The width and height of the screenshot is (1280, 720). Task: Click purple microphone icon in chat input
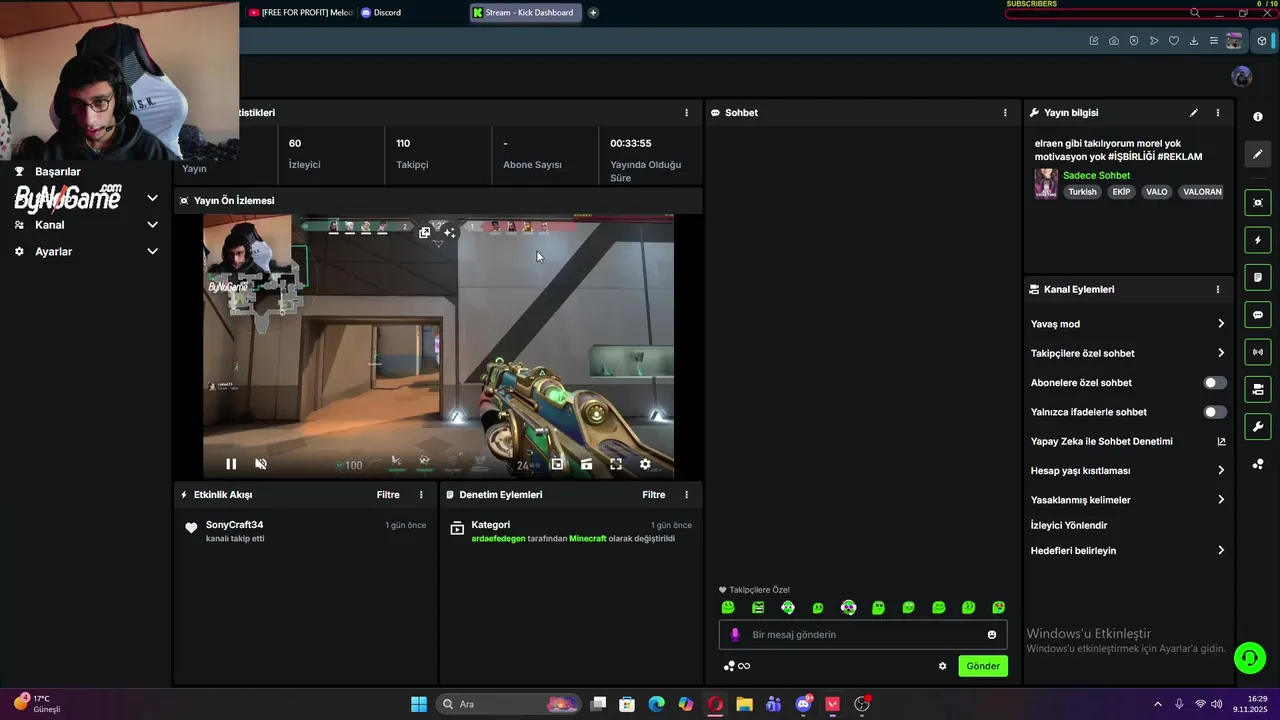(x=735, y=635)
